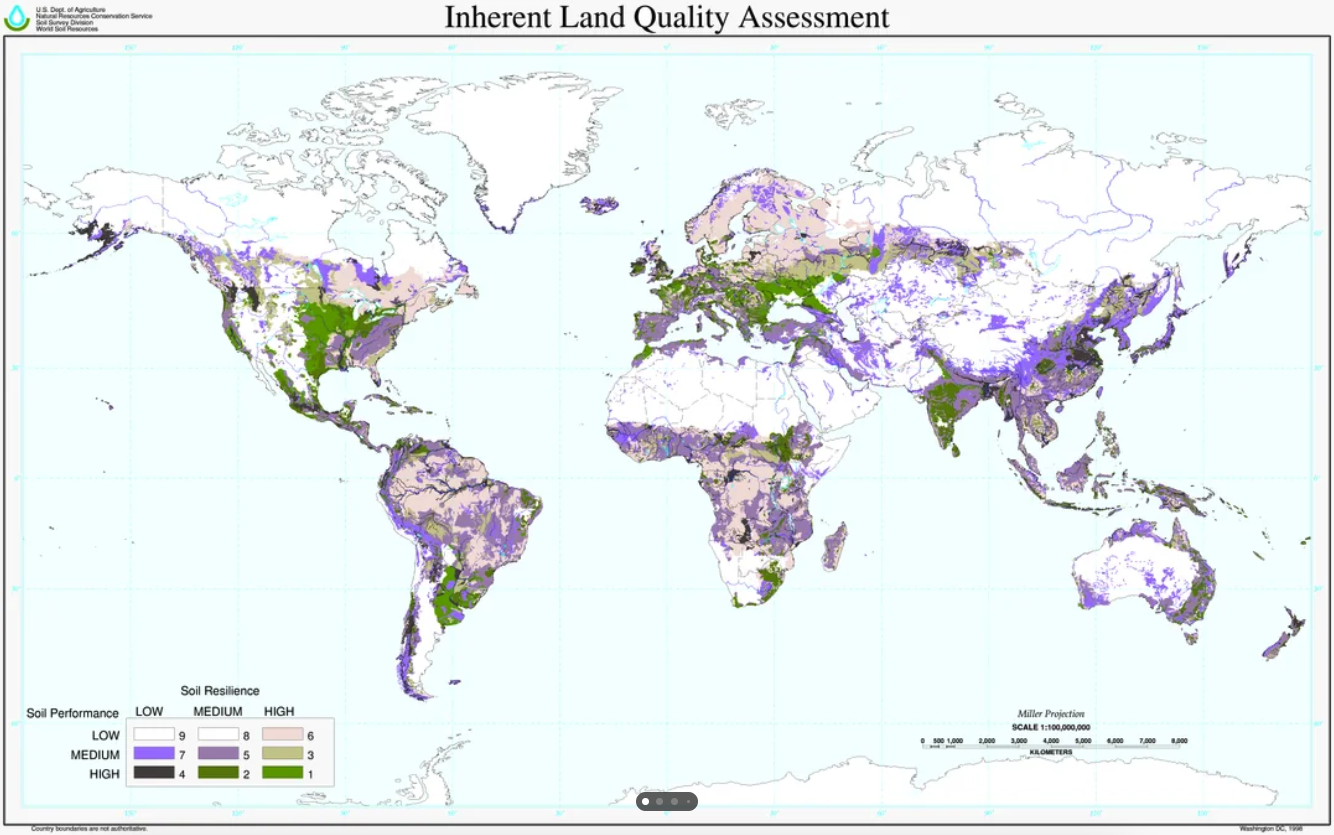The image size is (1334, 835).
Task: Click the smallest fourth carousel dot
Action: coord(688,801)
